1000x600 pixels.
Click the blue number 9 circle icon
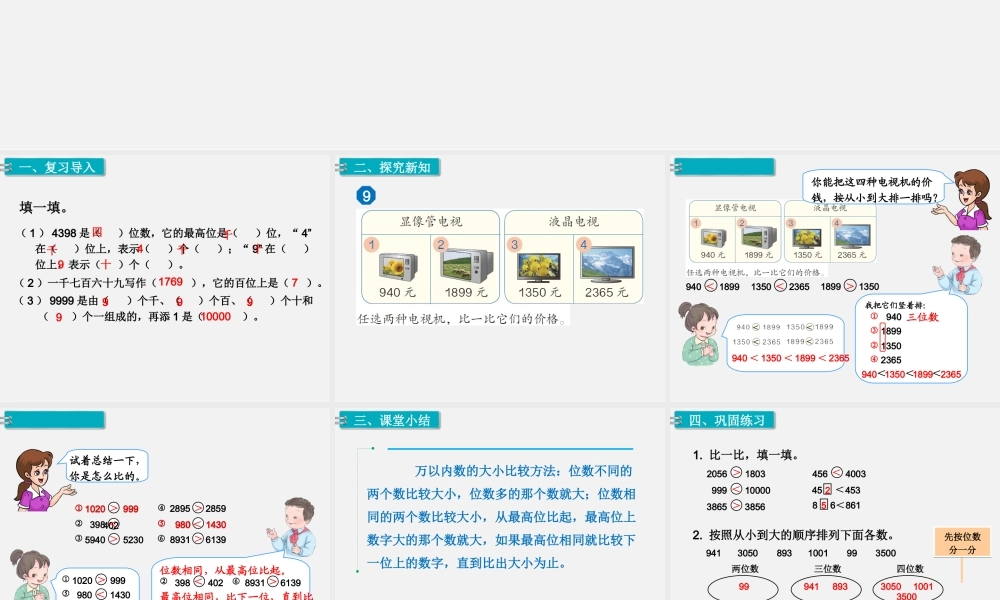[368, 196]
